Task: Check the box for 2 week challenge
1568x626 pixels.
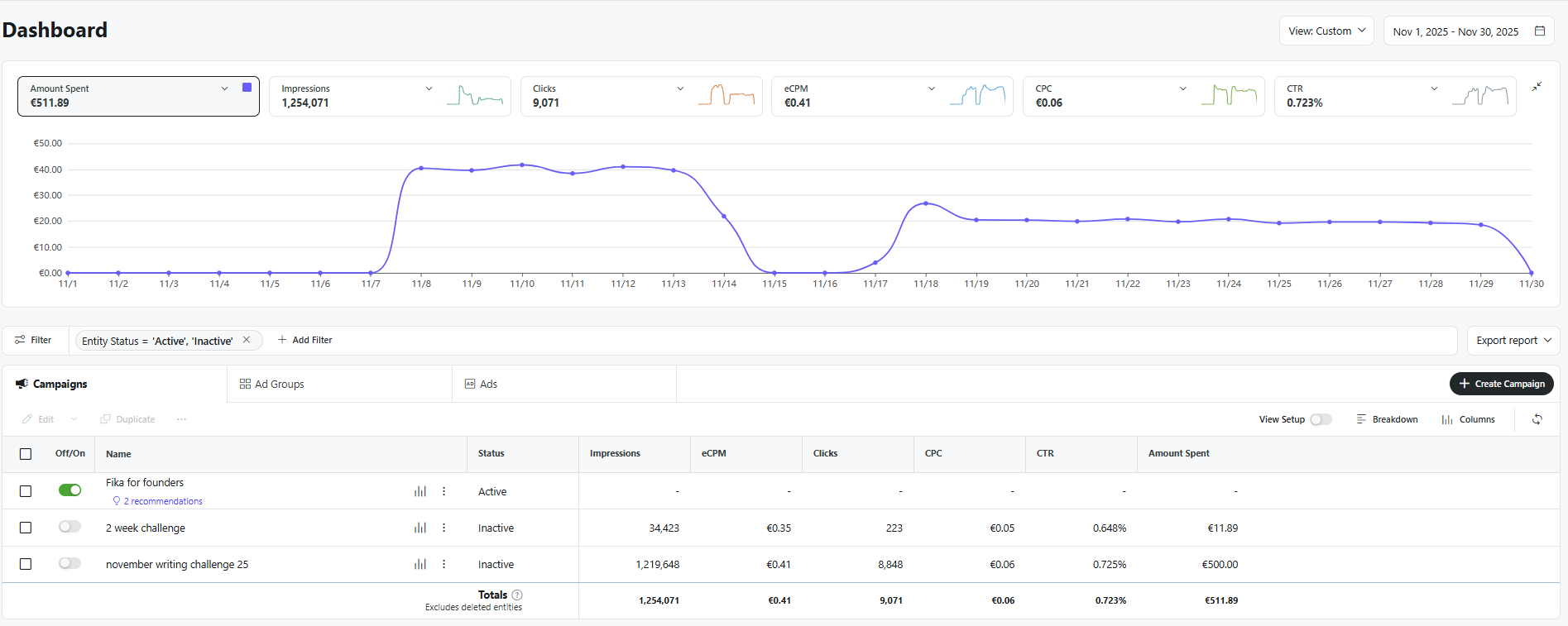Action: tap(26, 528)
